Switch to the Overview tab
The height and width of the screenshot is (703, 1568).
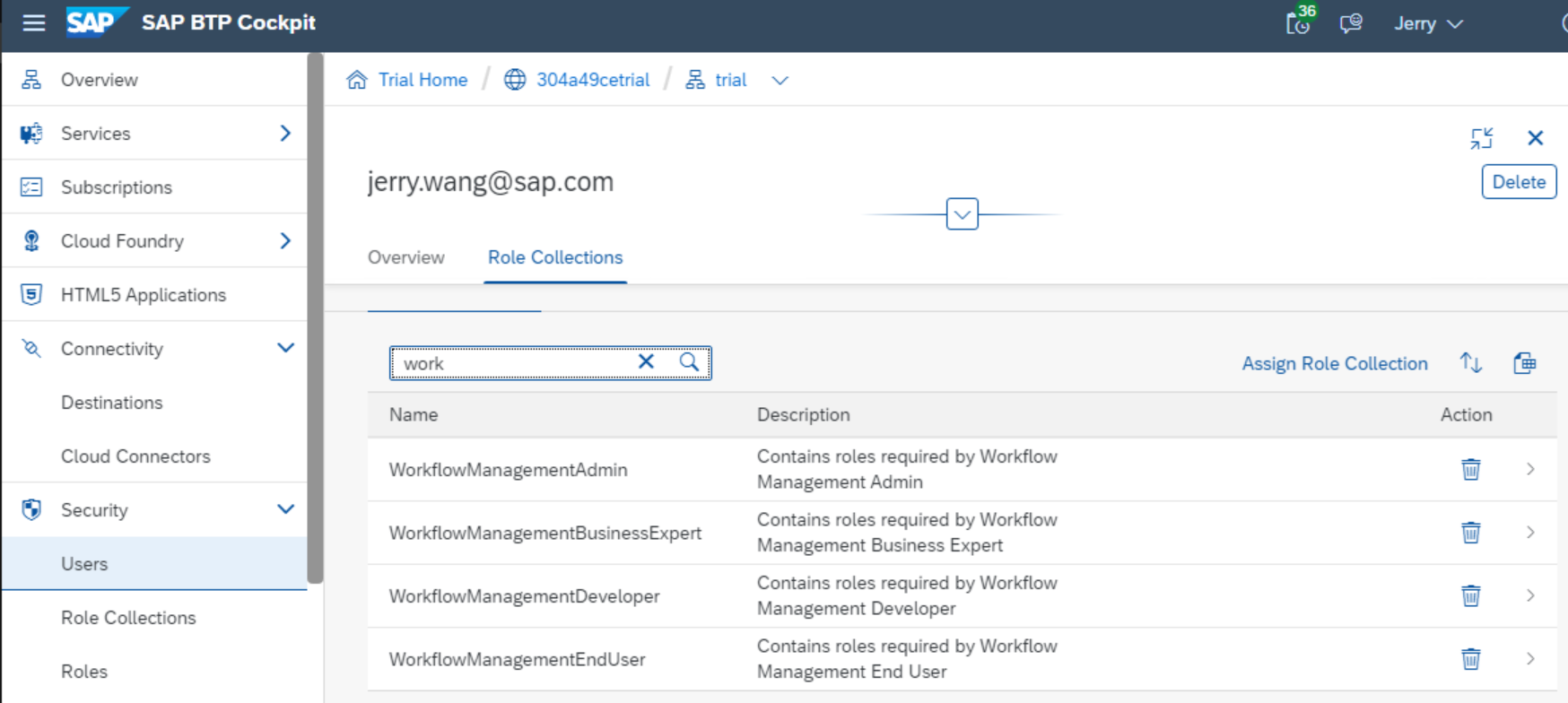[x=406, y=257]
